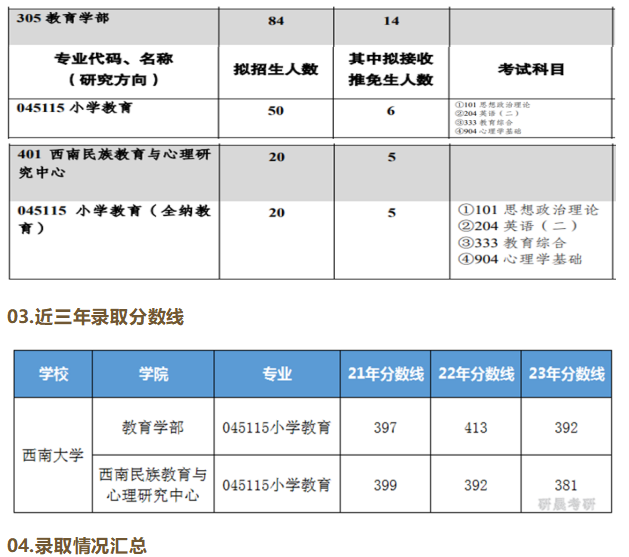
Task: Click exam subject '②204 英语（二）' in large list
Action: click(518, 226)
